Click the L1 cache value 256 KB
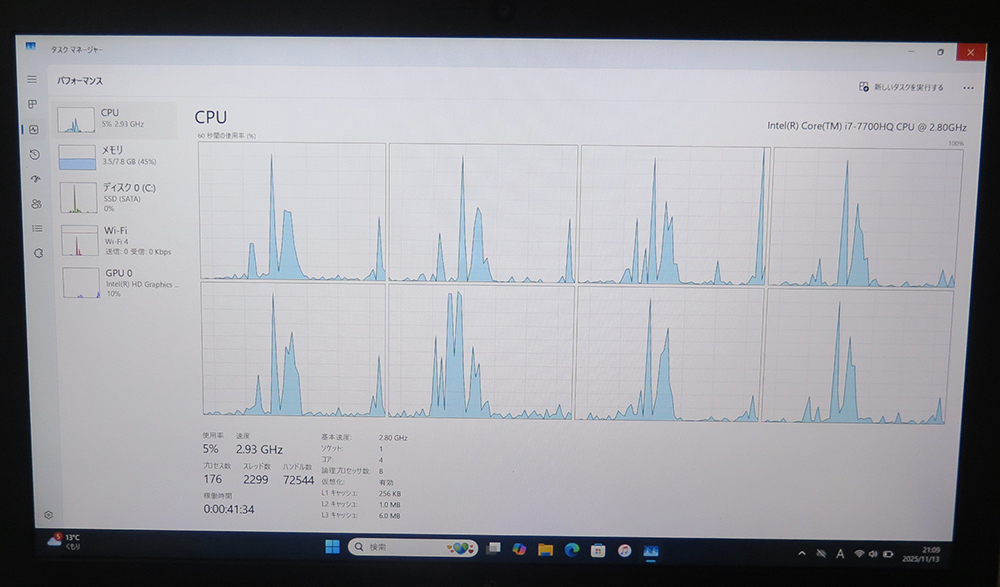This screenshot has width=1000, height=587. point(390,493)
